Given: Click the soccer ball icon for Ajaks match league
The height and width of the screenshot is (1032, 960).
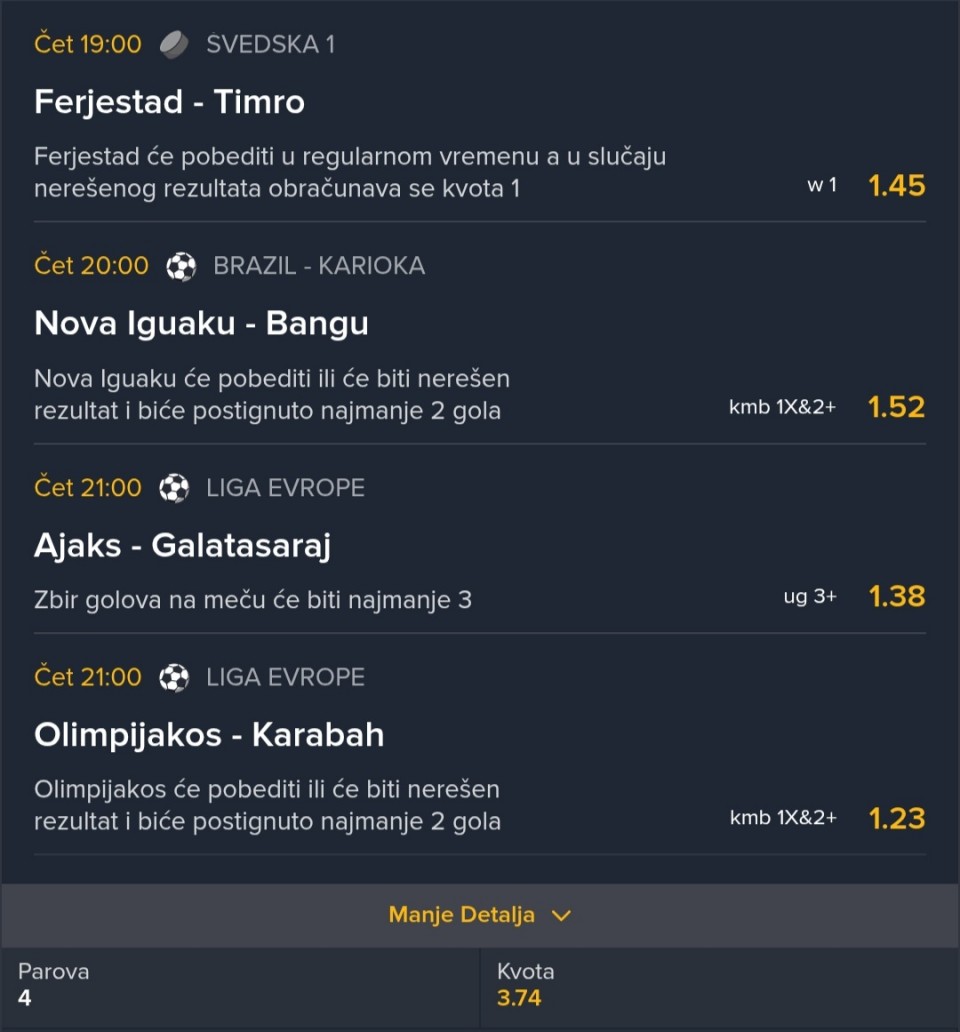Looking at the screenshot, I should [x=174, y=488].
